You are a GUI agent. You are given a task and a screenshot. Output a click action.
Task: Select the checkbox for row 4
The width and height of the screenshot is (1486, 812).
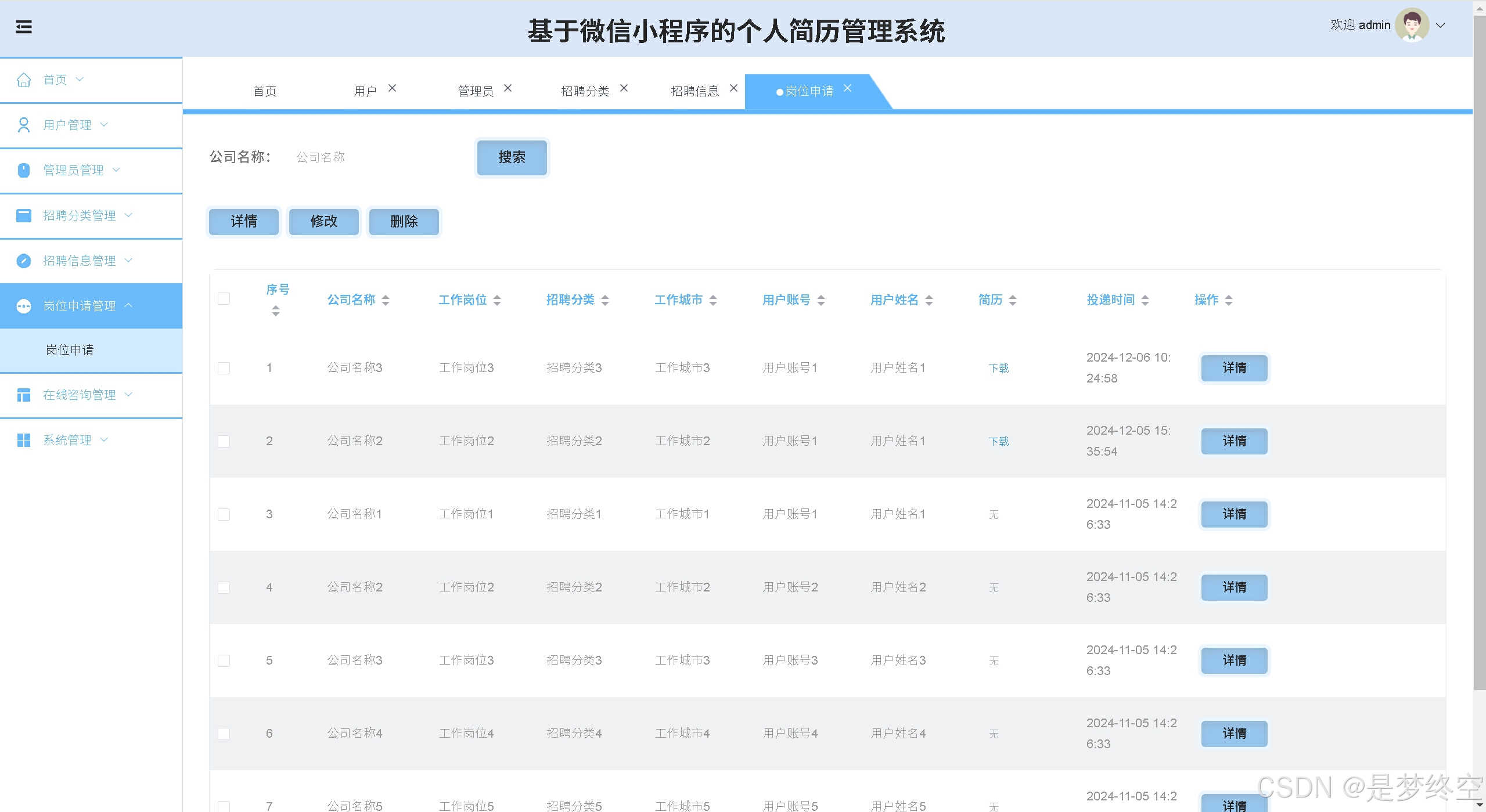coord(224,588)
